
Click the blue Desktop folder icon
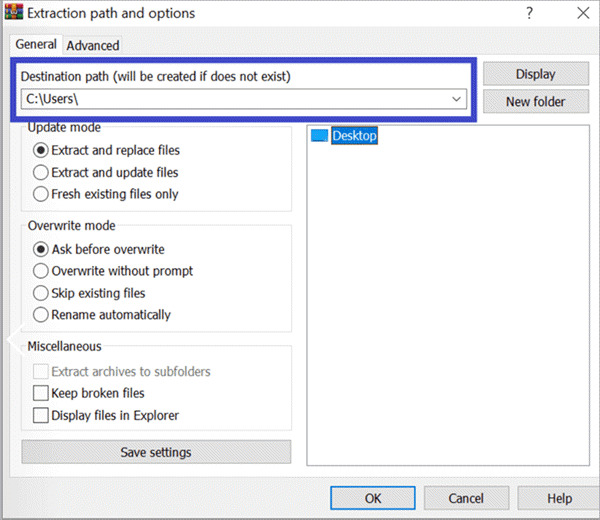point(320,136)
